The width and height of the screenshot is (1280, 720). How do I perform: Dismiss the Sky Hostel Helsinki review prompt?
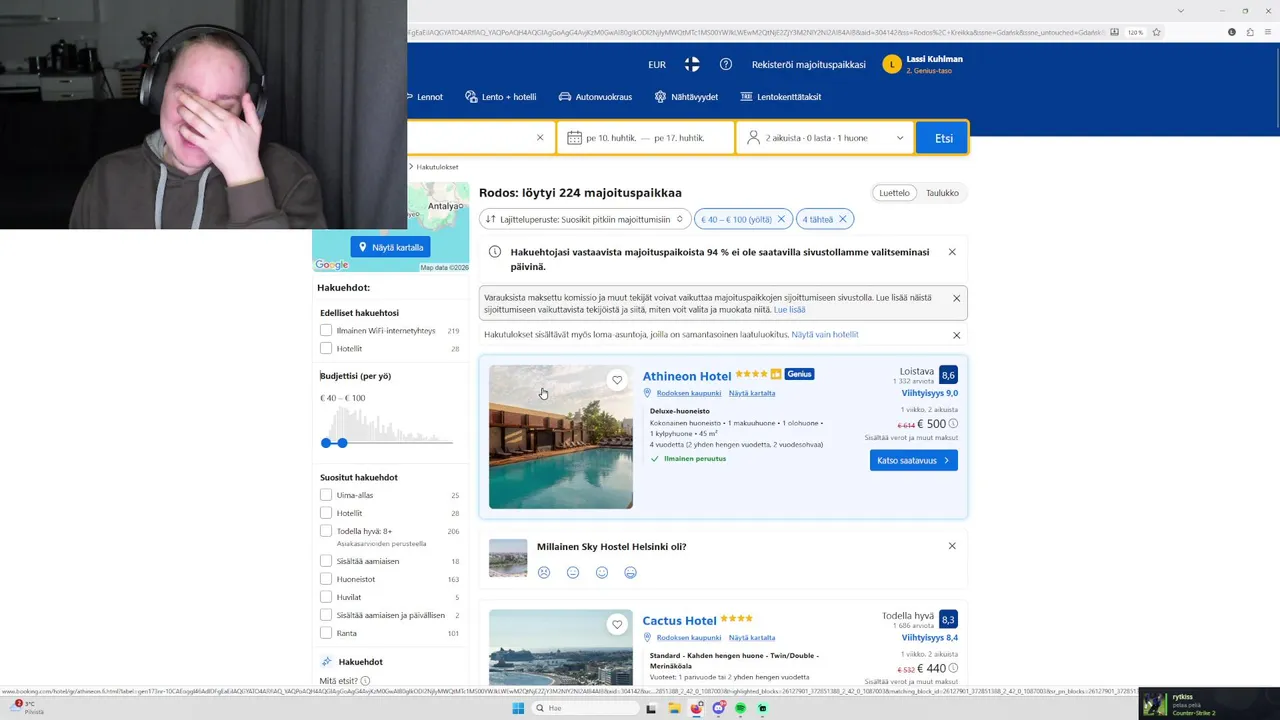click(952, 546)
